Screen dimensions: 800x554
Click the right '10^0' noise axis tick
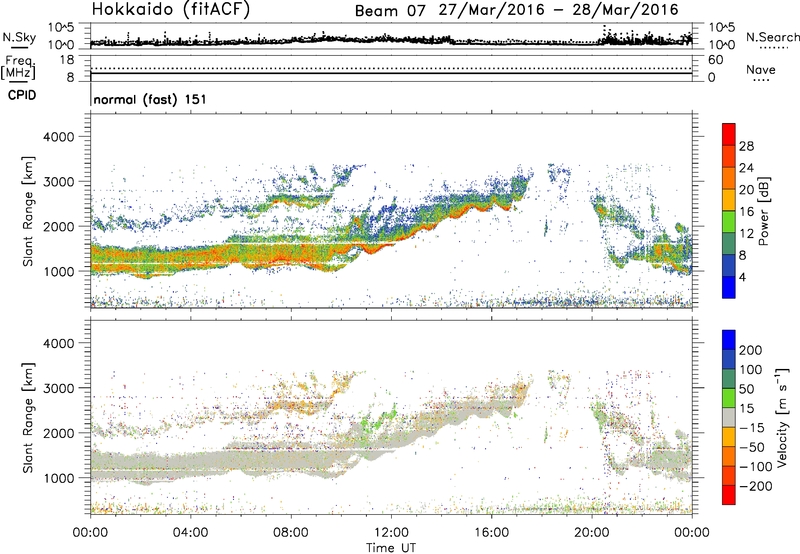[721, 45]
